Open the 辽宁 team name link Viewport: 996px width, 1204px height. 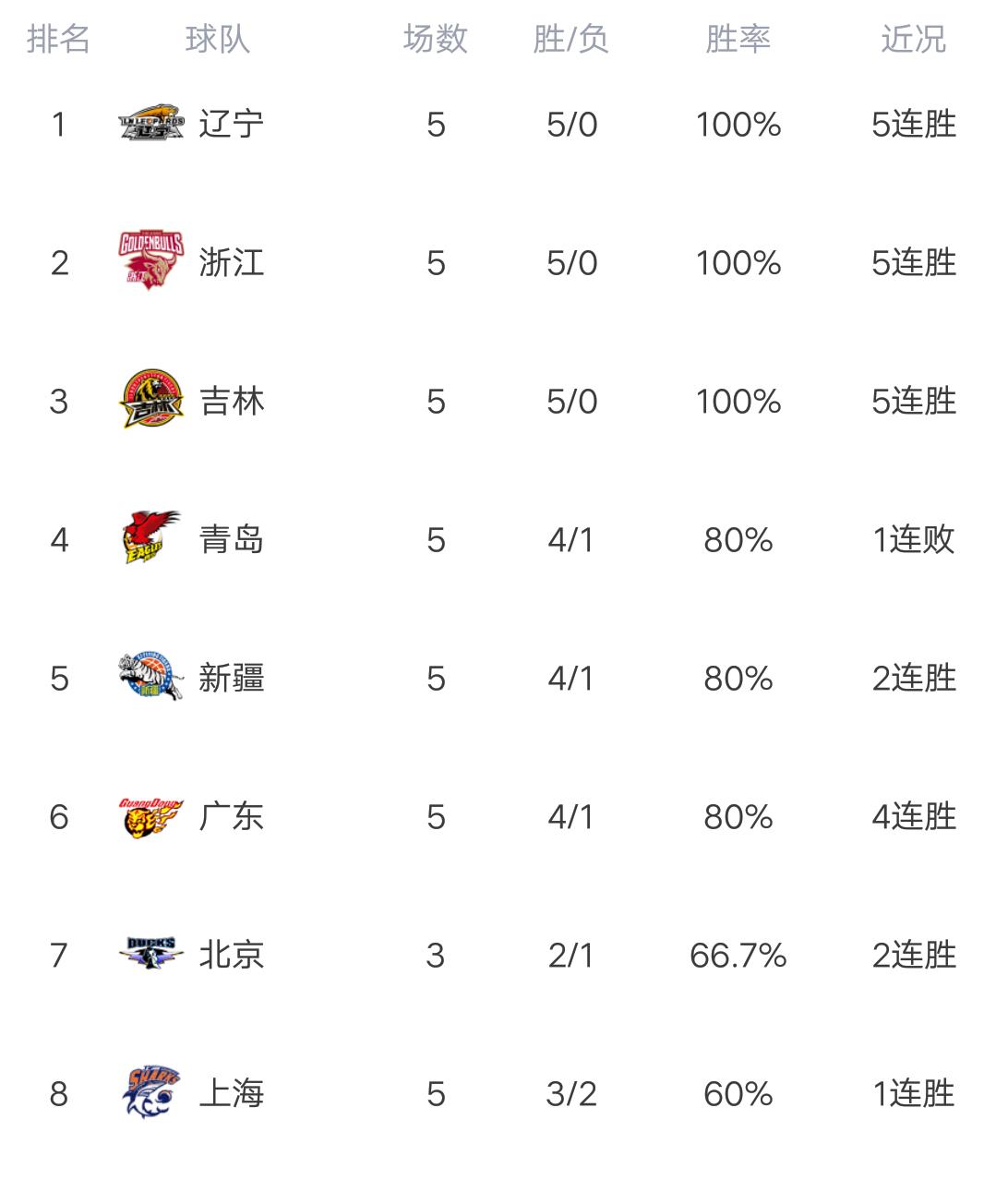[232, 124]
